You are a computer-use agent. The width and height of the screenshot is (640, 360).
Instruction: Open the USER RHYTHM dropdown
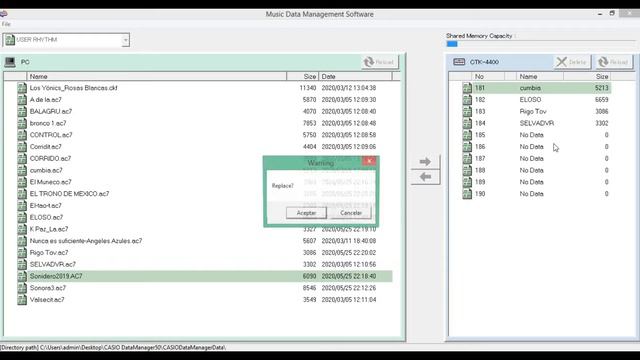[125, 40]
